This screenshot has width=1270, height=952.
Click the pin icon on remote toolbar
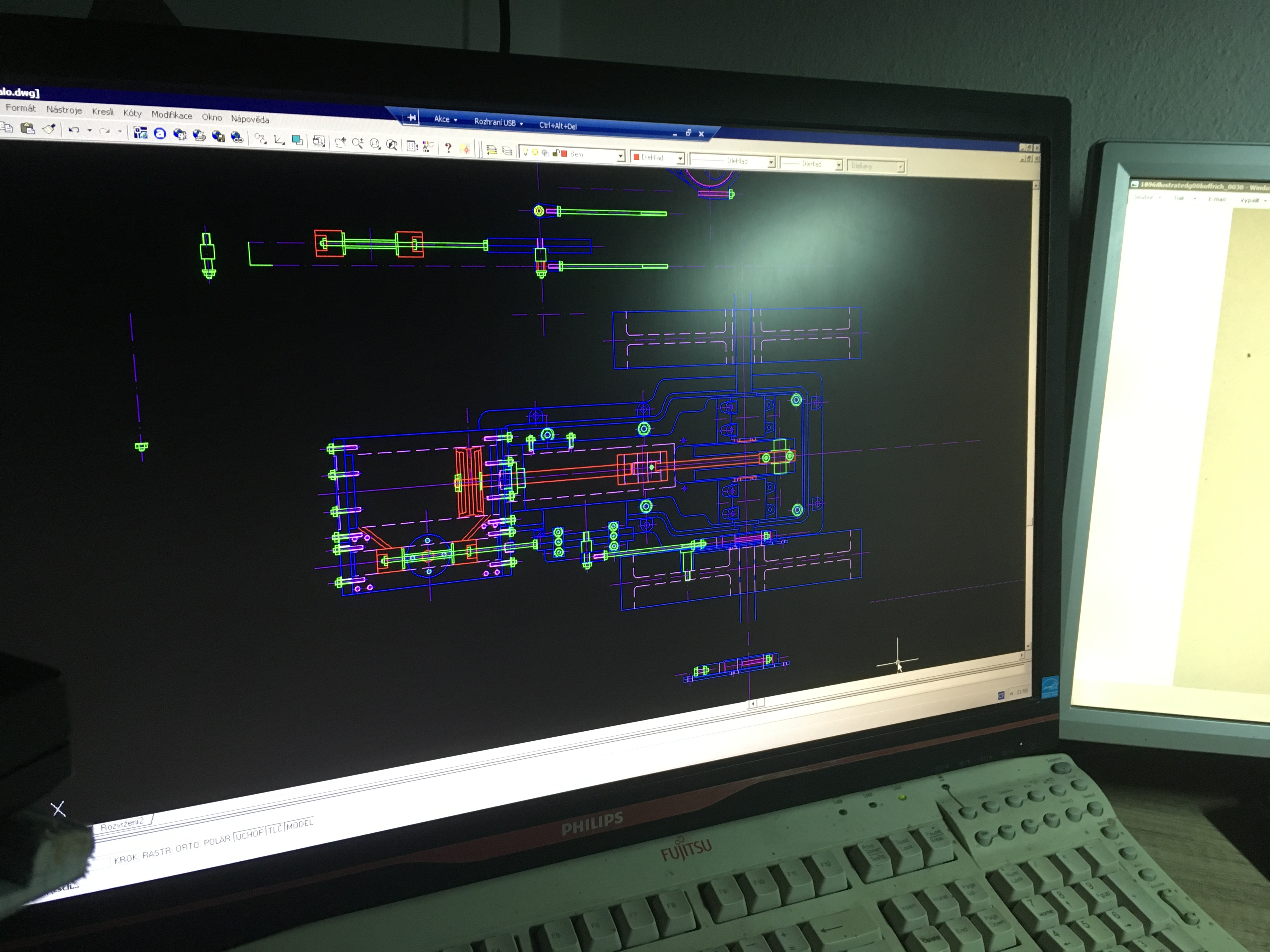pos(412,118)
